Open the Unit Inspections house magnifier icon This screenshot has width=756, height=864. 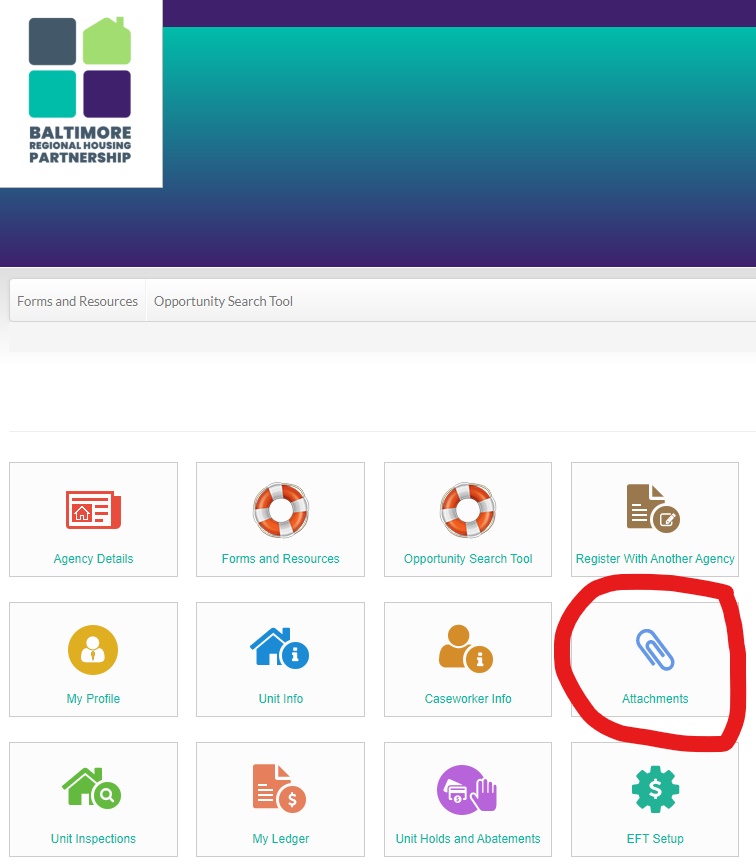point(93,789)
